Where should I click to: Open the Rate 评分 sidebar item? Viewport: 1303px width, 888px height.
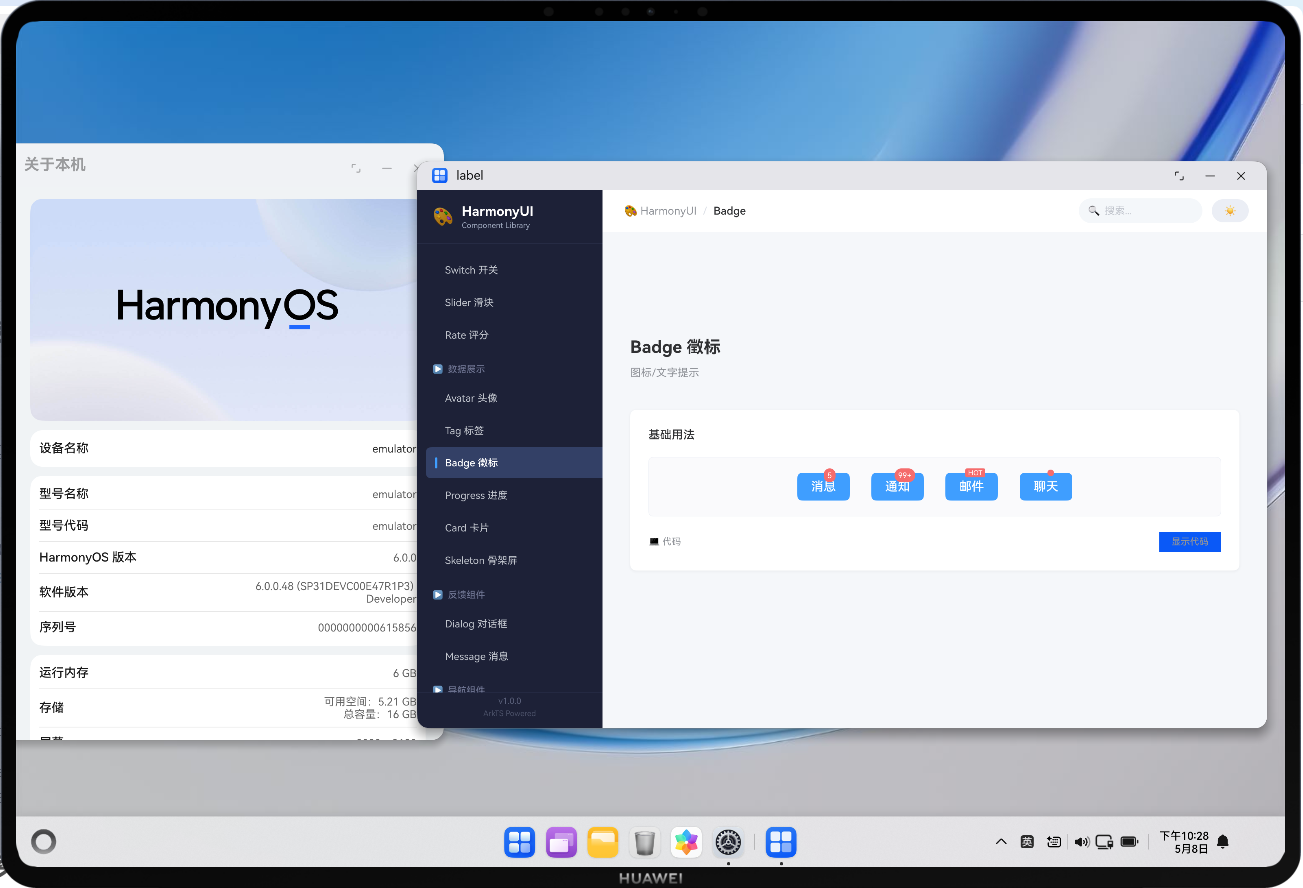click(514, 335)
